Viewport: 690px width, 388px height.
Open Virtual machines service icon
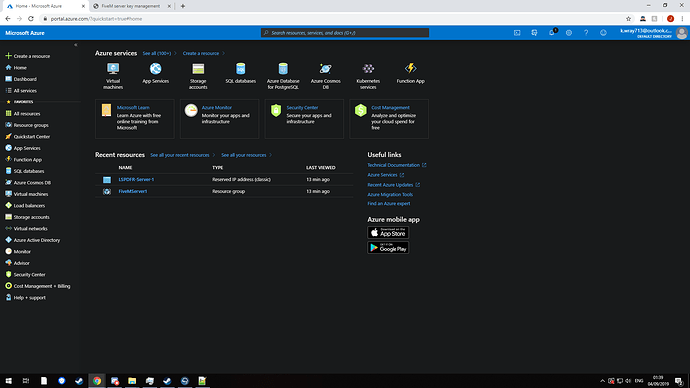pos(113,69)
